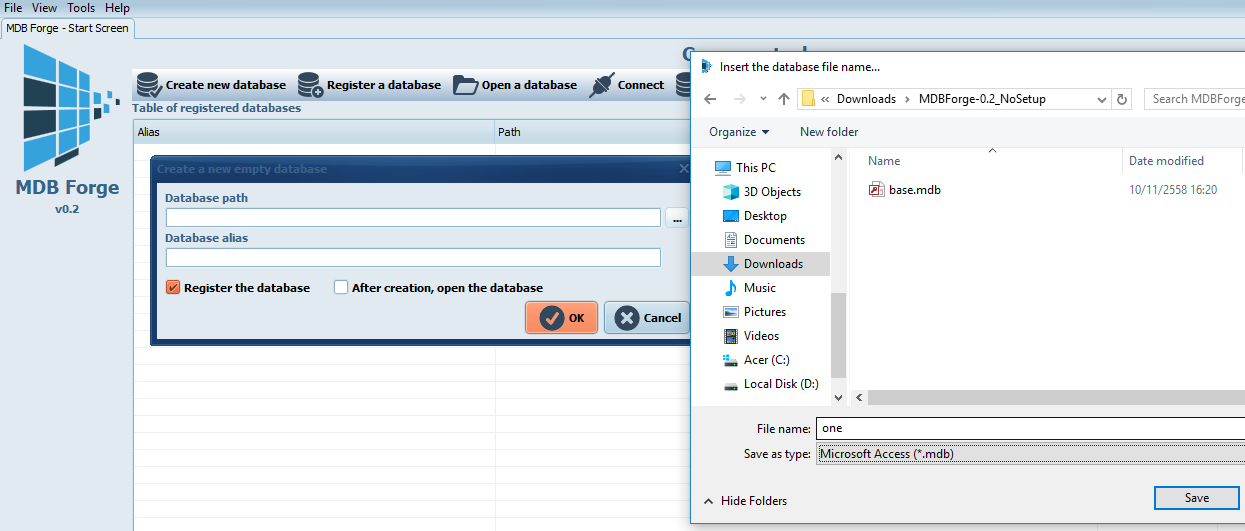1245x531 pixels.
Task: Enable After creation, open the database
Action: [x=341, y=288]
